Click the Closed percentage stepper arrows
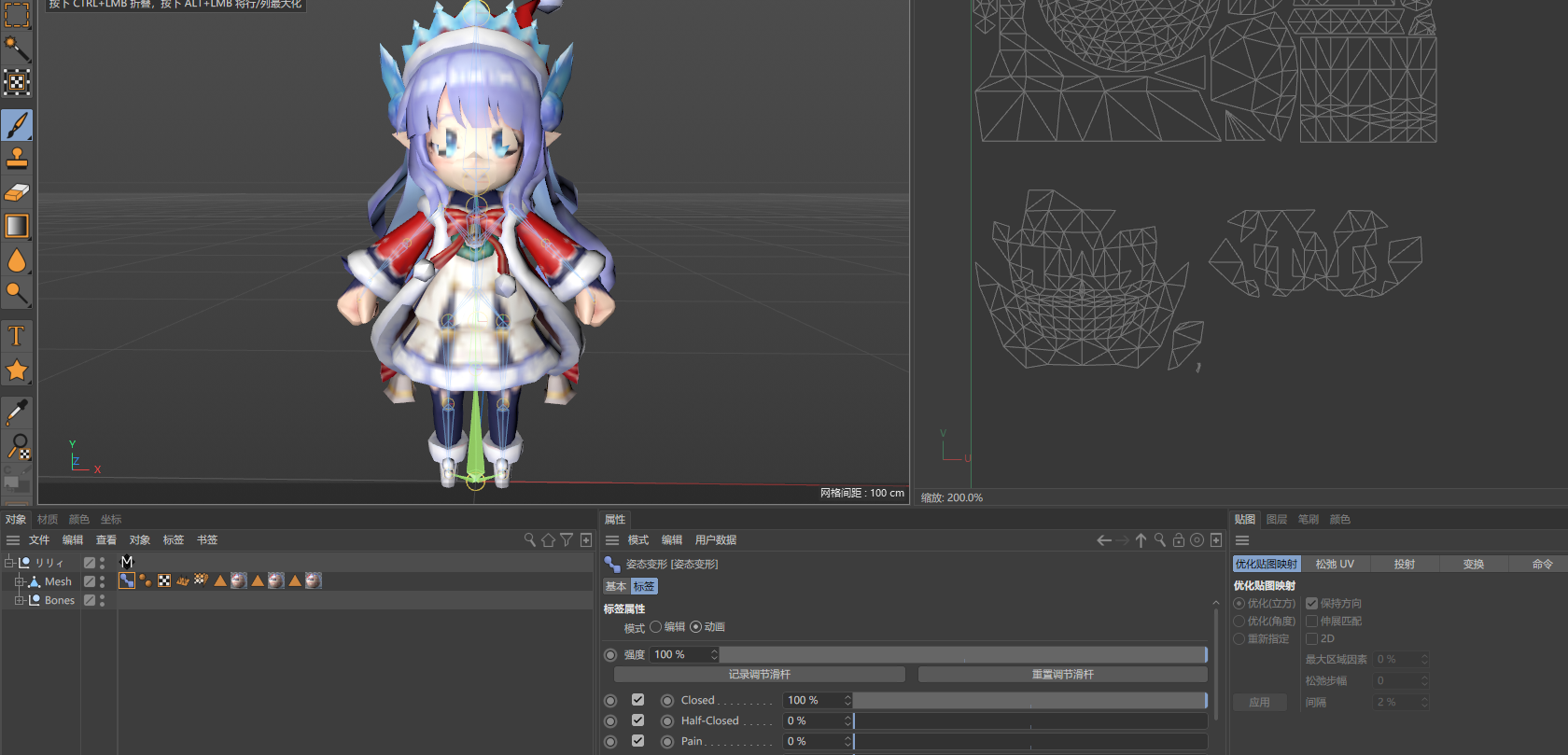Screen dimensions: 1568x755 coord(847,700)
